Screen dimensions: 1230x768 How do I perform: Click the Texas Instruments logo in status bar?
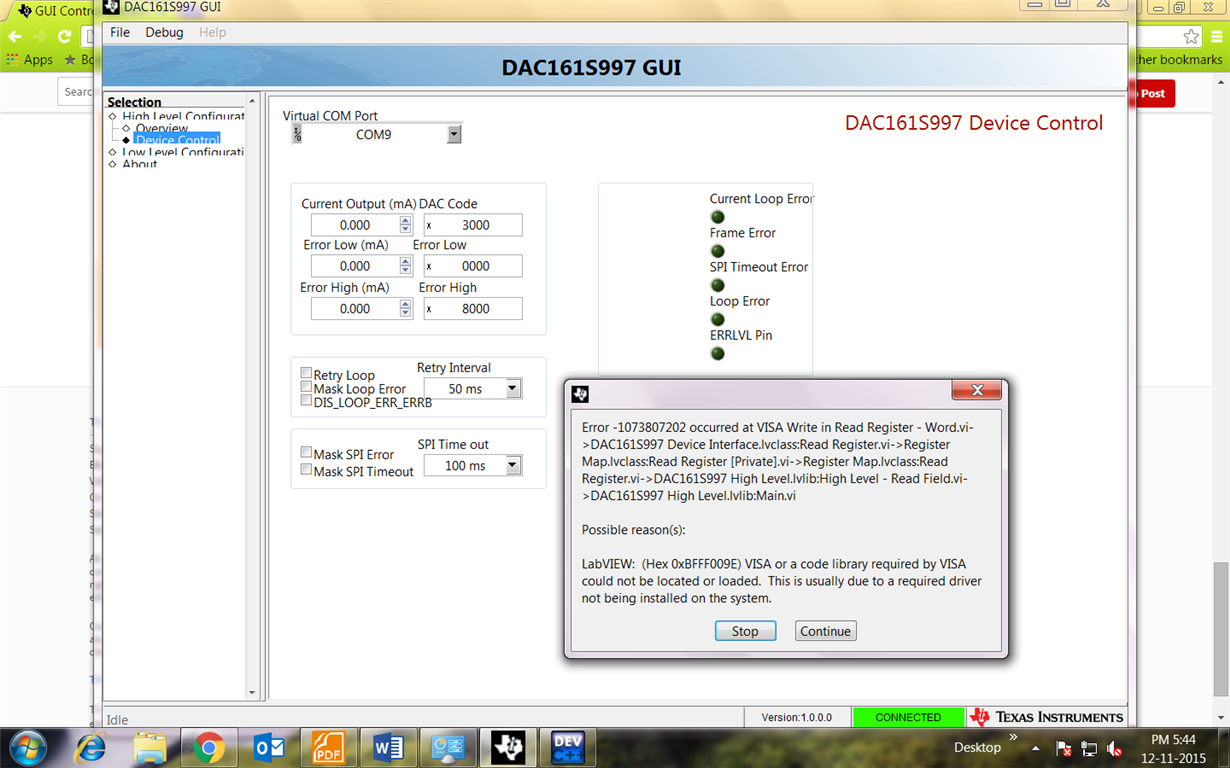[1046, 717]
